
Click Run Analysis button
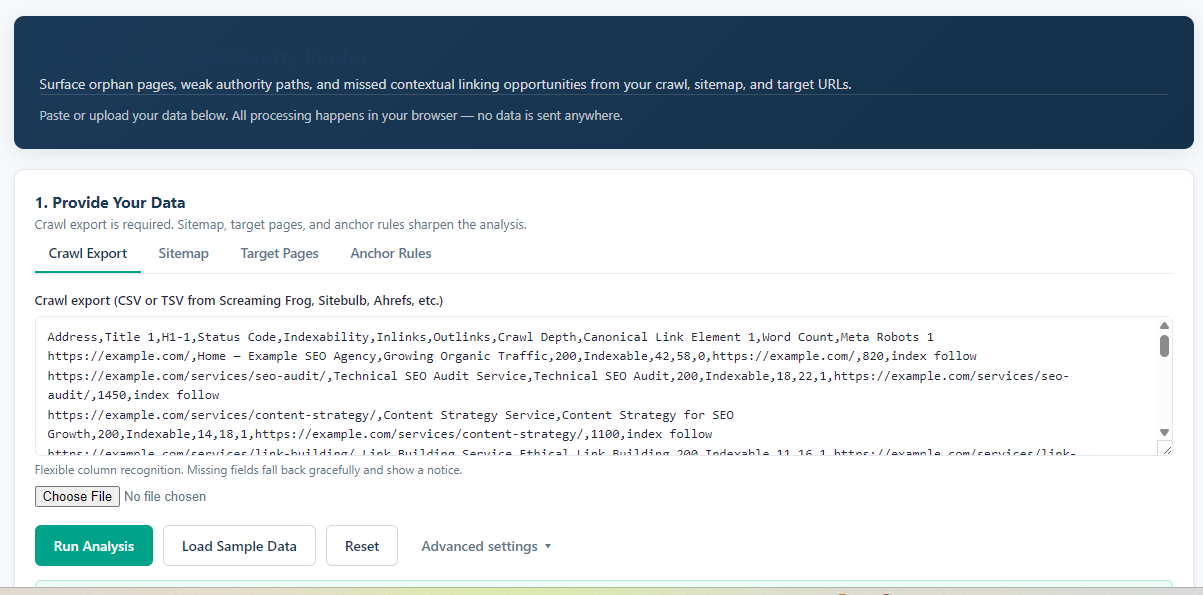94,546
